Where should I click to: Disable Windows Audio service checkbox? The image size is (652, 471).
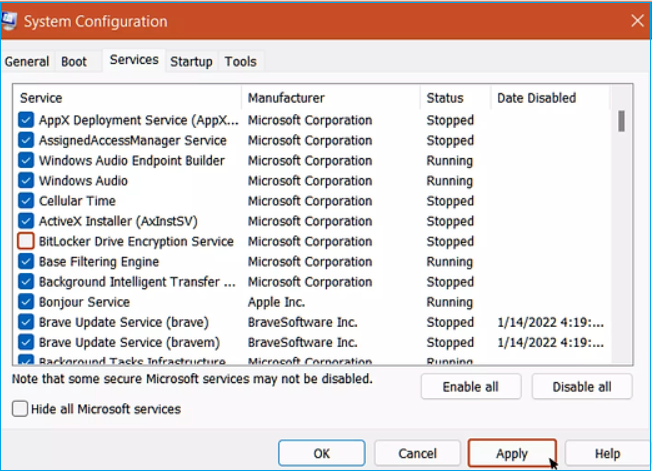pos(26,181)
